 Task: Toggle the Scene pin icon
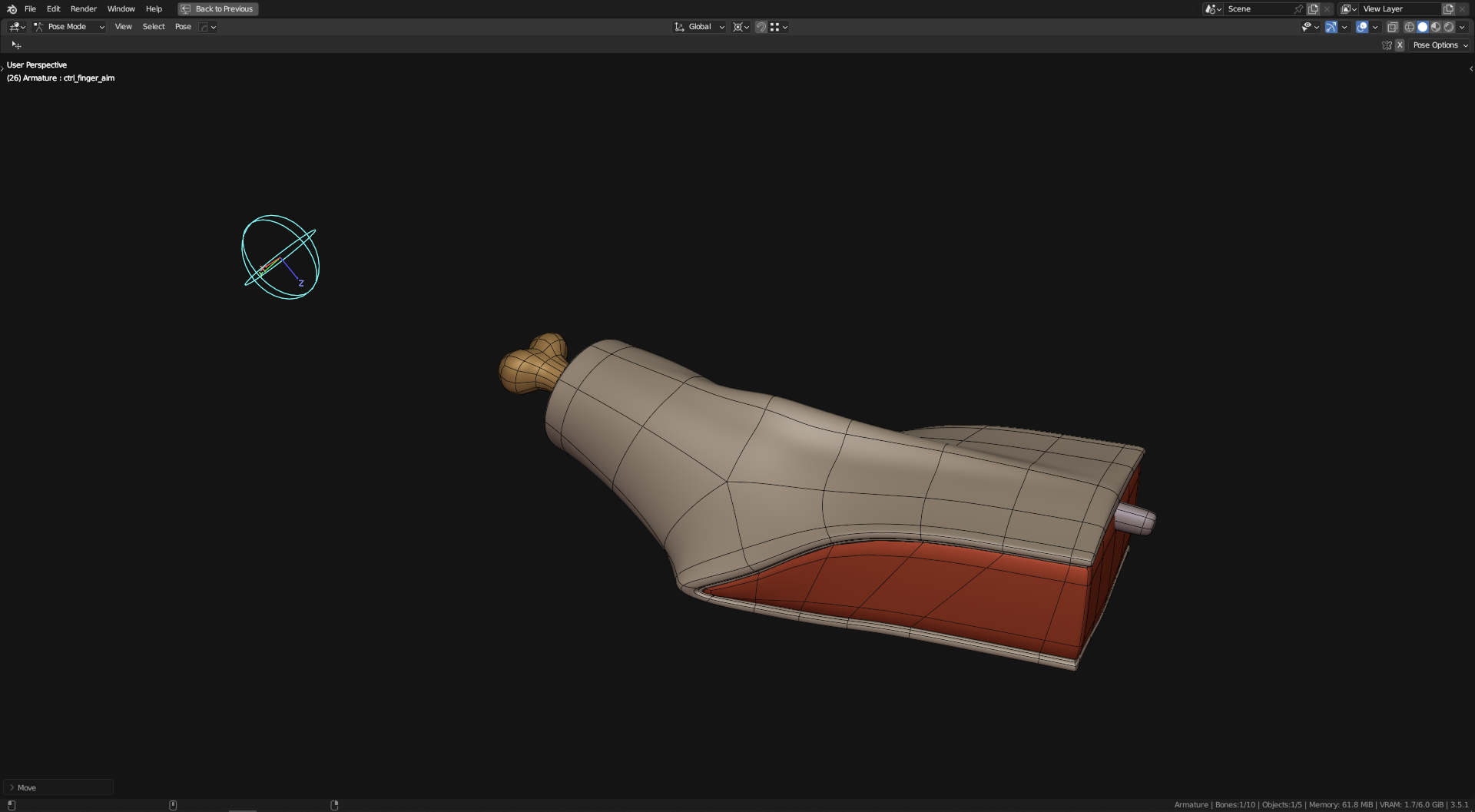(x=1298, y=9)
